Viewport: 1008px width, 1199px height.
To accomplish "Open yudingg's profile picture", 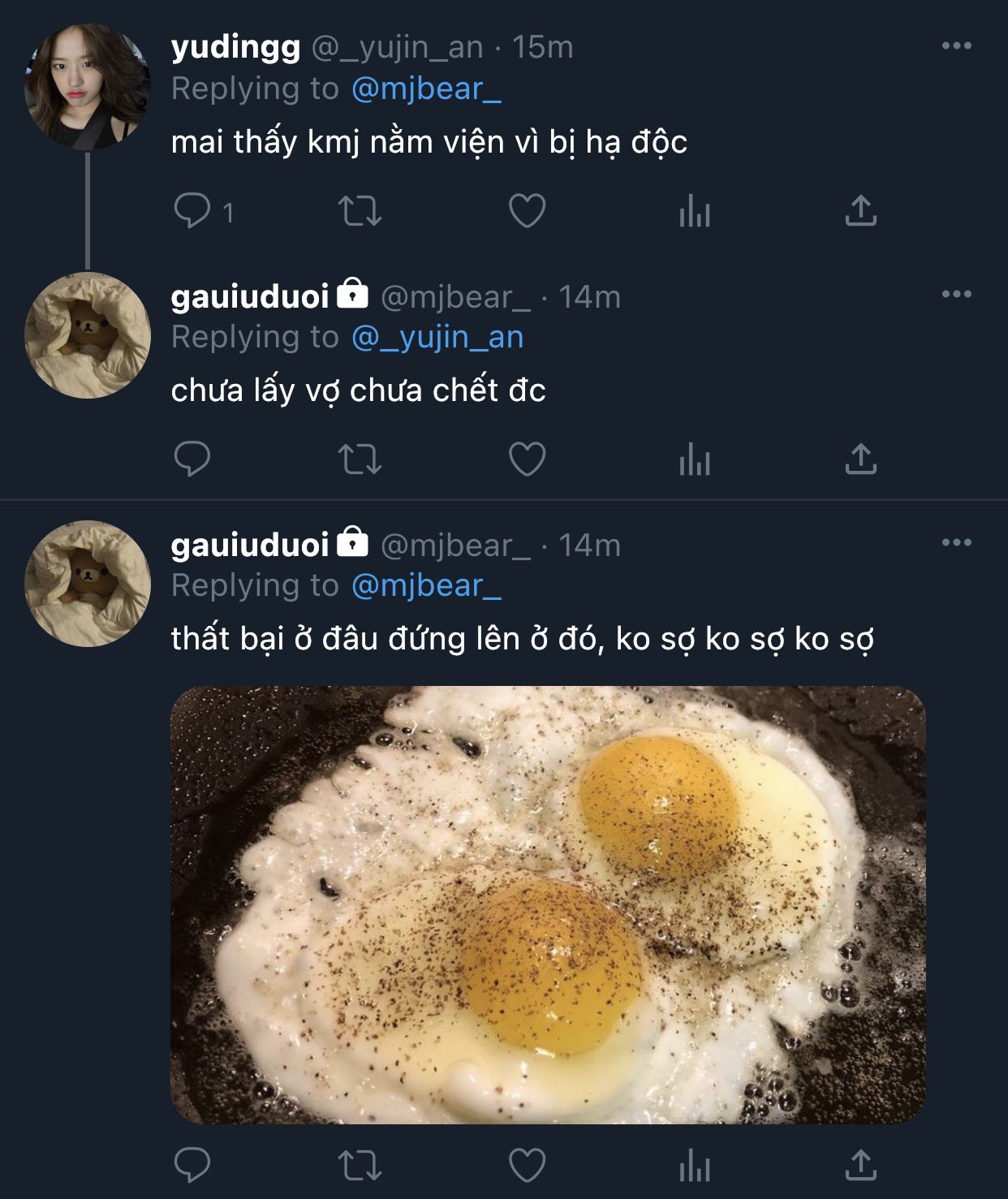I will pyautogui.click(x=88, y=87).
